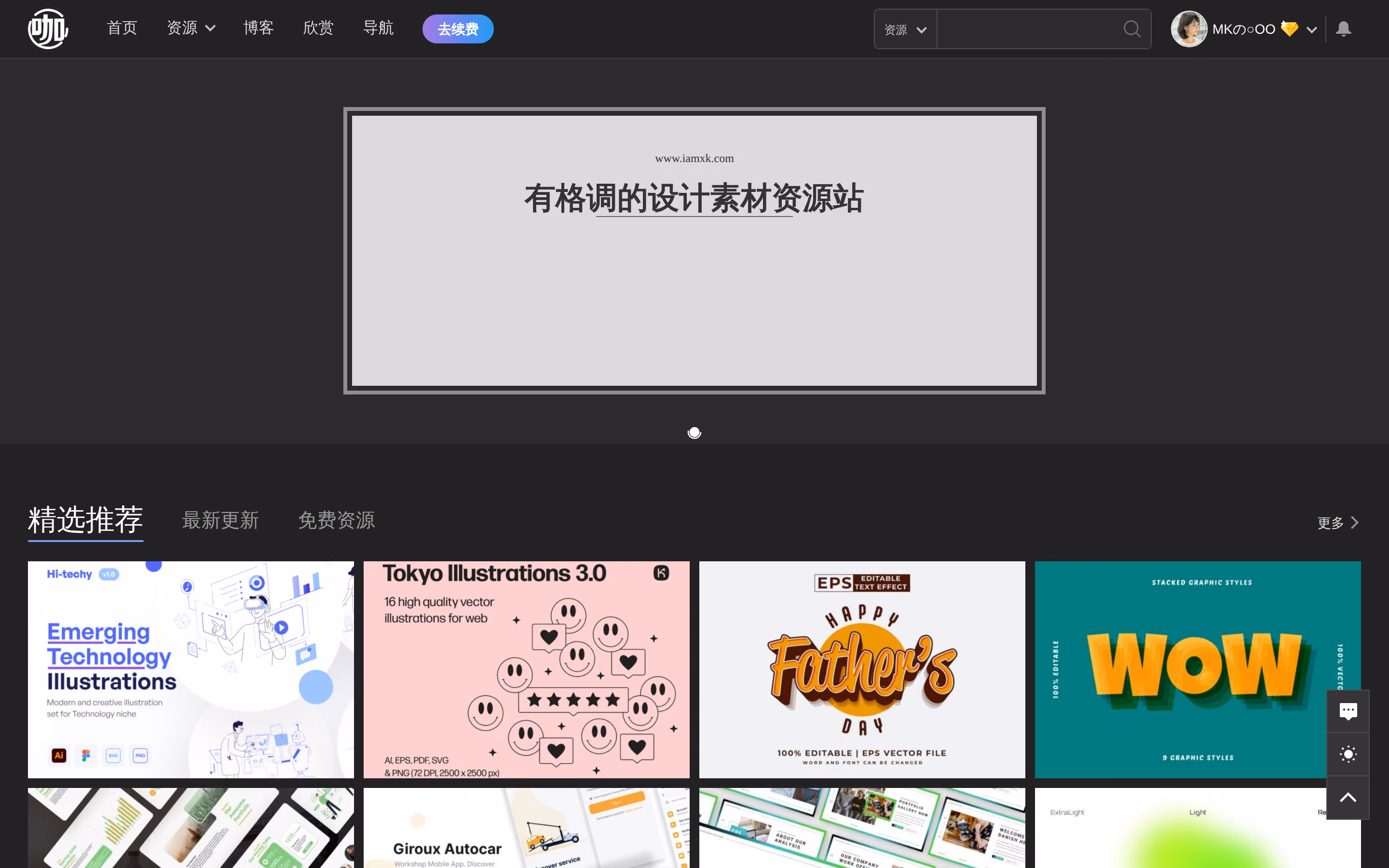This screenshot has height=868, width=1389.
Task: Click the back-to-top arrow button
Action: click(x=1348, y=798)
